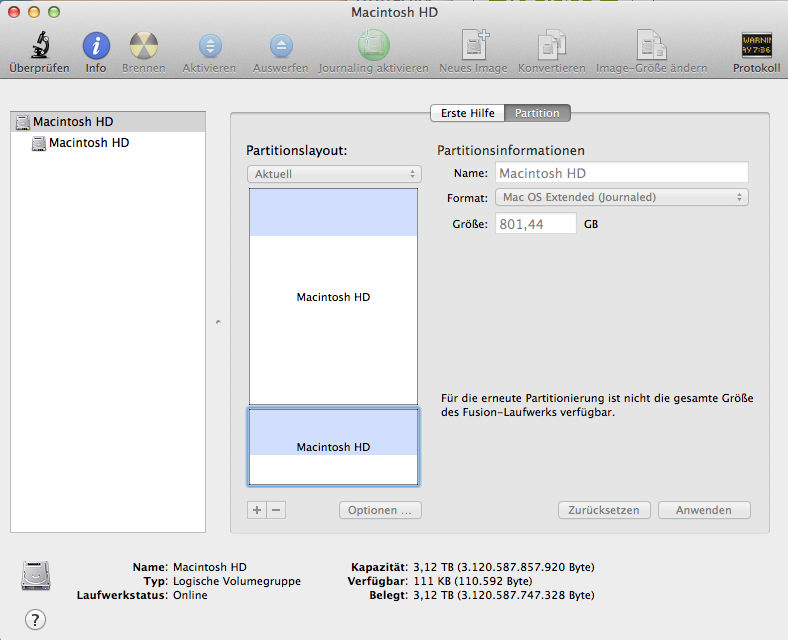Click the Typ value Logische Volumegruppe
Image resolution: width=788 pixels, height=640 pixels.
point(237,581)
